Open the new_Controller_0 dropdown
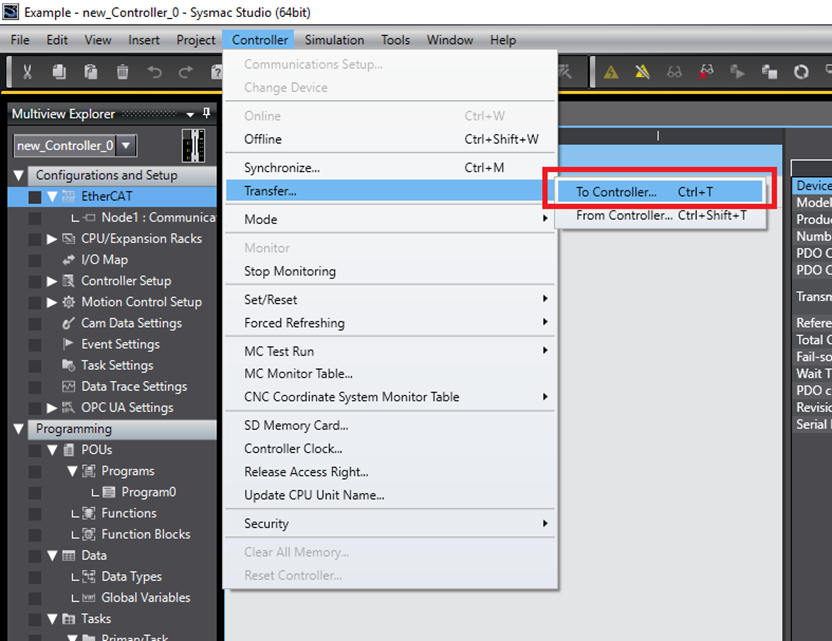 point(127,146)
